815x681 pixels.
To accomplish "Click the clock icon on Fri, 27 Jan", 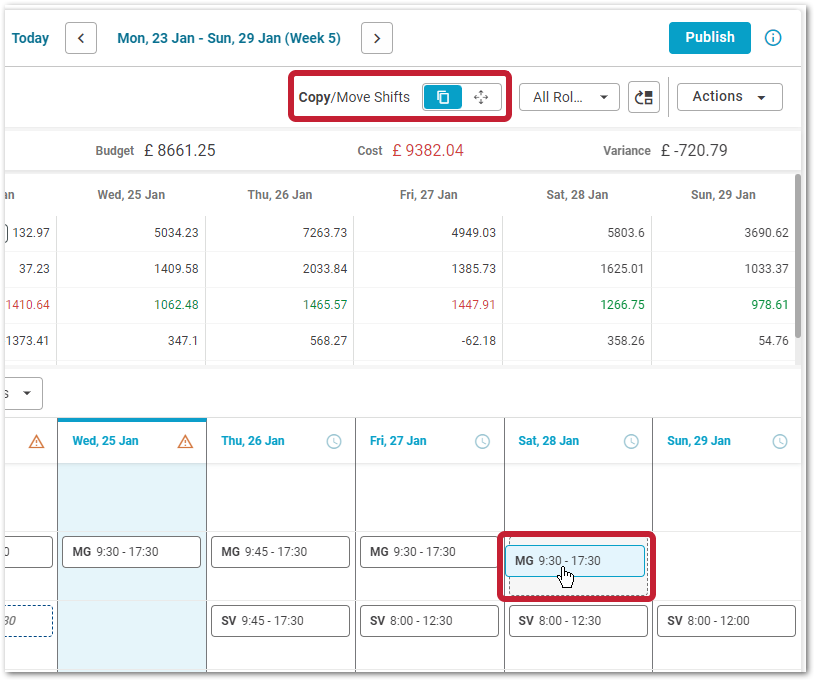I will click(482, 441).
